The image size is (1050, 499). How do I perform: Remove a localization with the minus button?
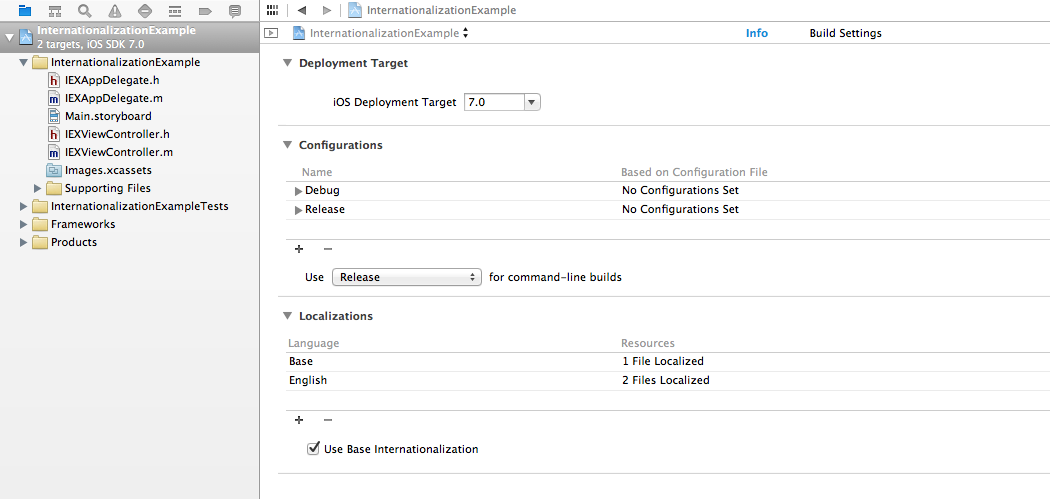(x=327, y=420)
